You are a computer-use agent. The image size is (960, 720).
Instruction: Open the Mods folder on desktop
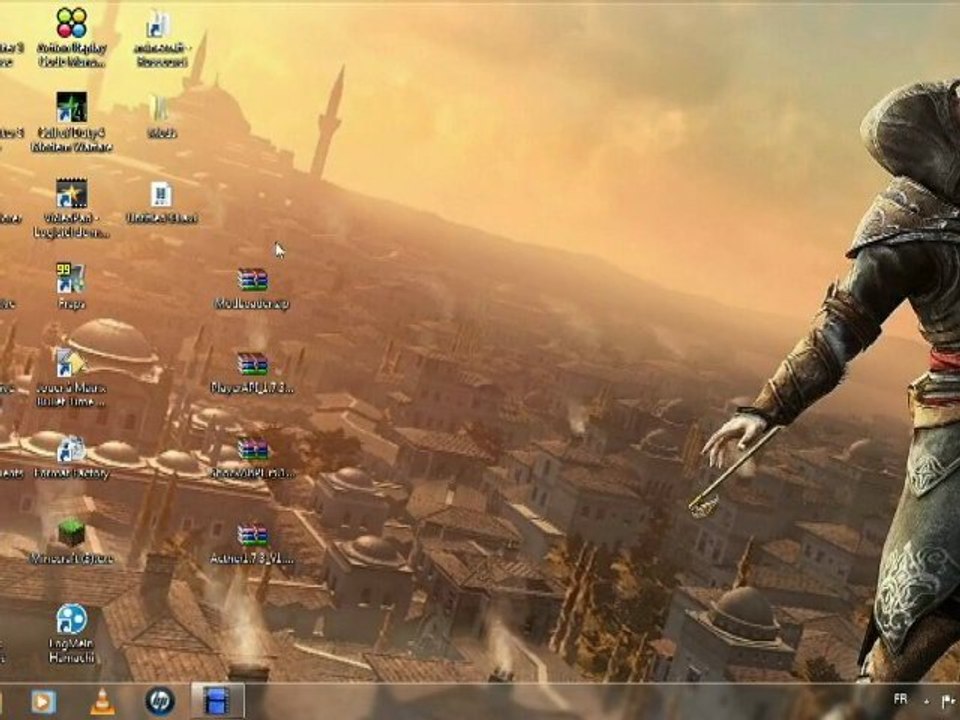(x=161, y=108)
